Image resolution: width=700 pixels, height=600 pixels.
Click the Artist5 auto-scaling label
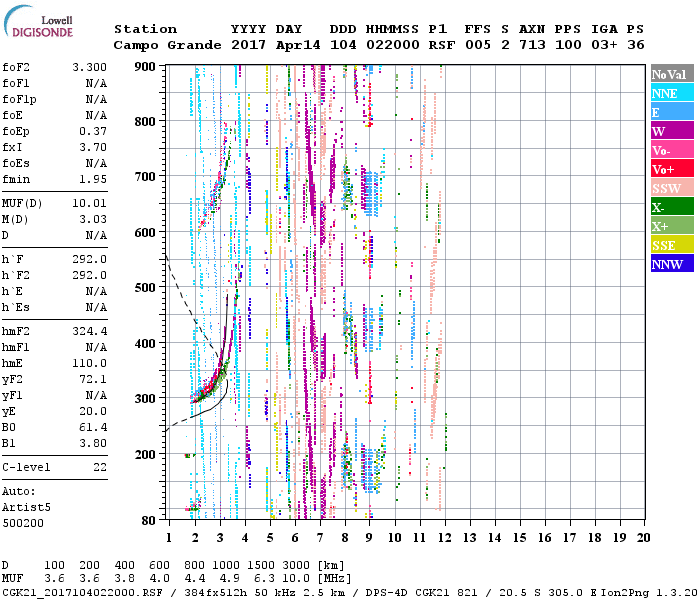pyautogui.click(x=26, y=508)
